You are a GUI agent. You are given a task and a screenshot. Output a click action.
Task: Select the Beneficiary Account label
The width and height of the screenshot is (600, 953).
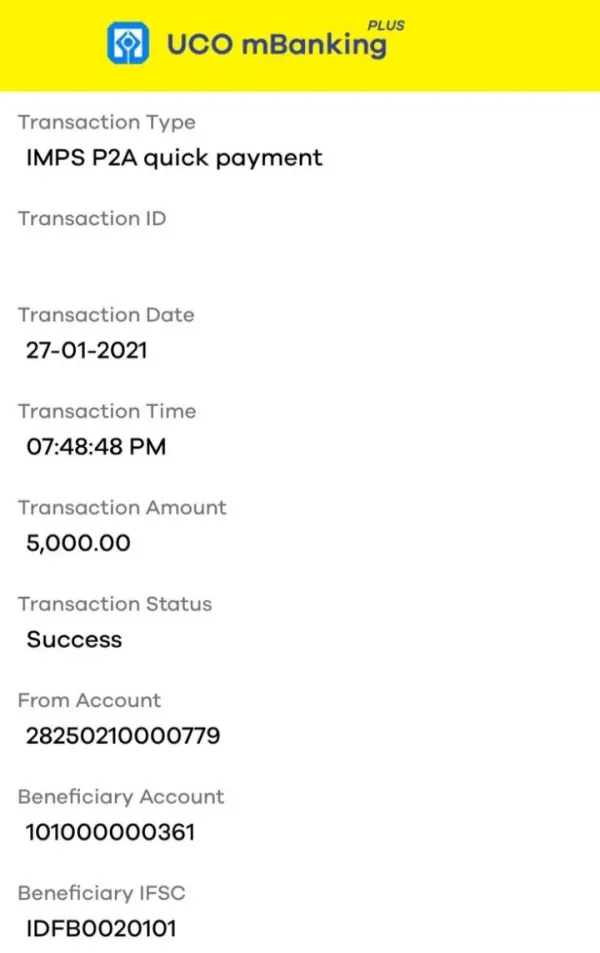click(x=121, y=797)
